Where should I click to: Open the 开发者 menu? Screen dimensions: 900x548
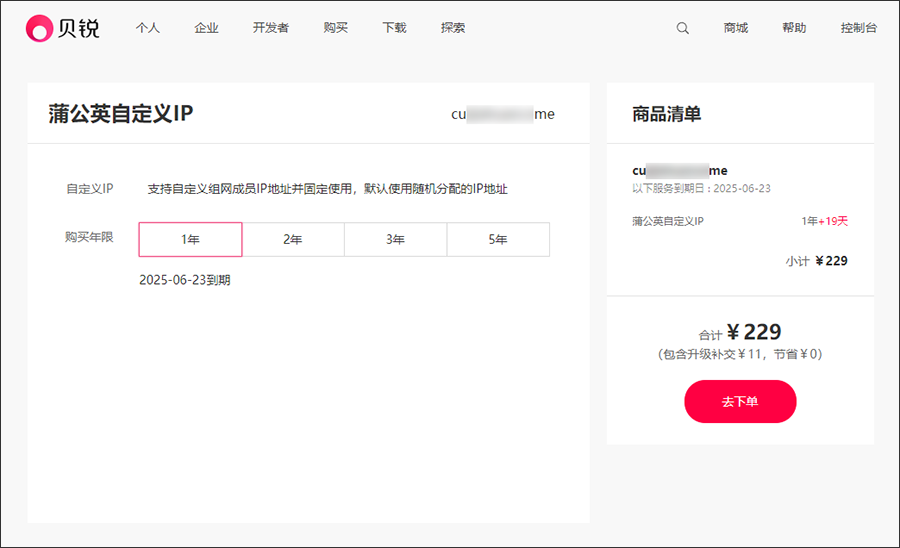271,28
